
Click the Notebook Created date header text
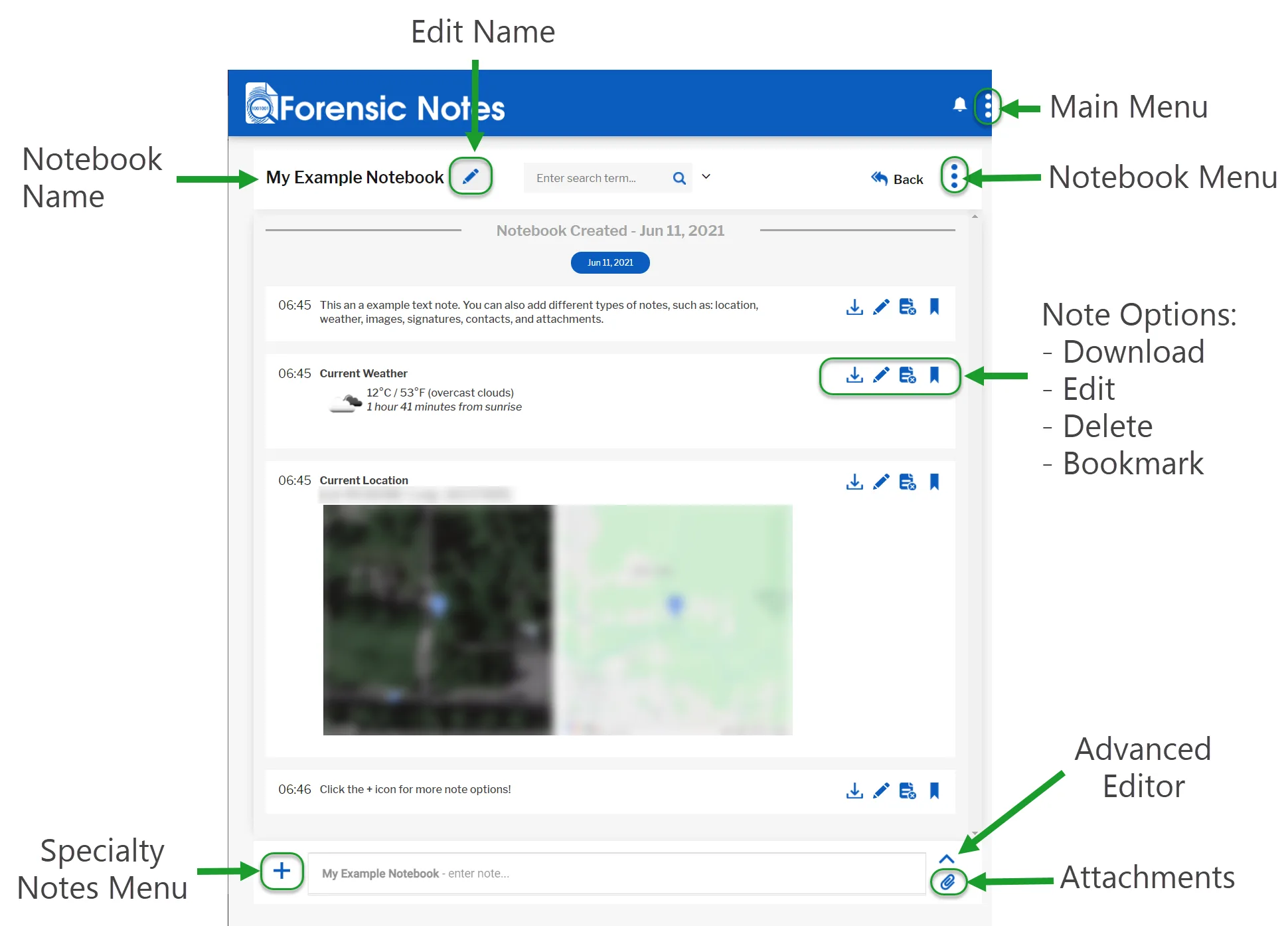[610, 231]
